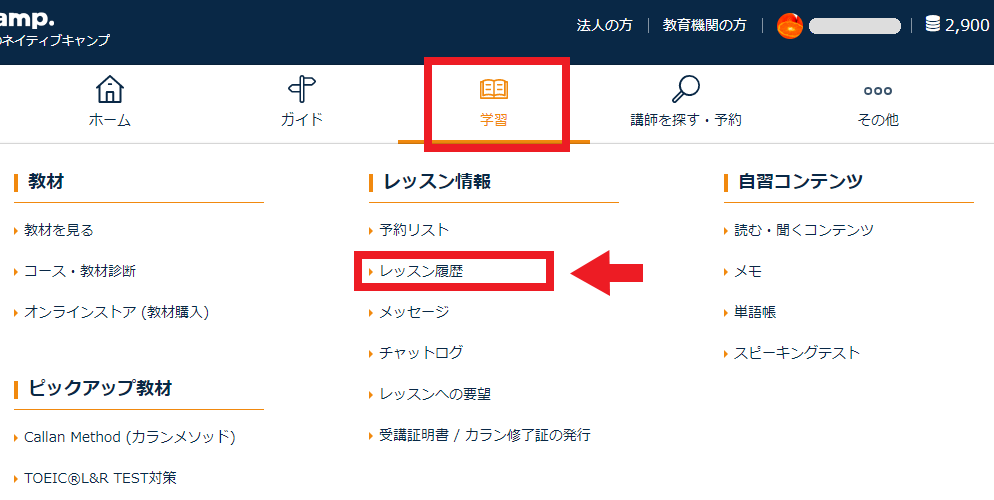
Task: Click the blurred username field
Action: (x=855, y=26)
